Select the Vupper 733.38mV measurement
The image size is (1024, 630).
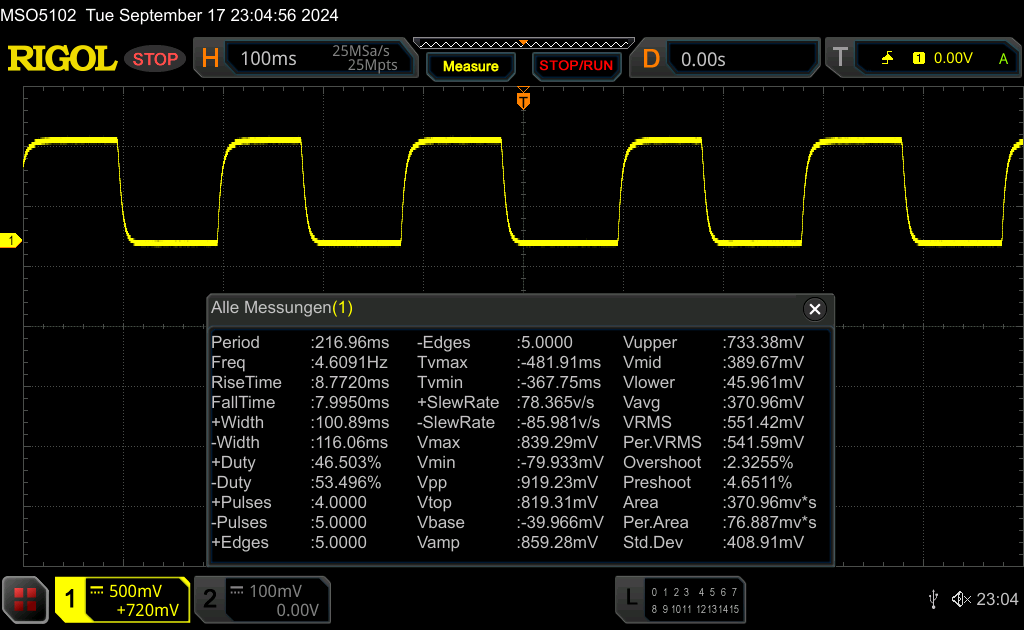[x=713, y=342]
